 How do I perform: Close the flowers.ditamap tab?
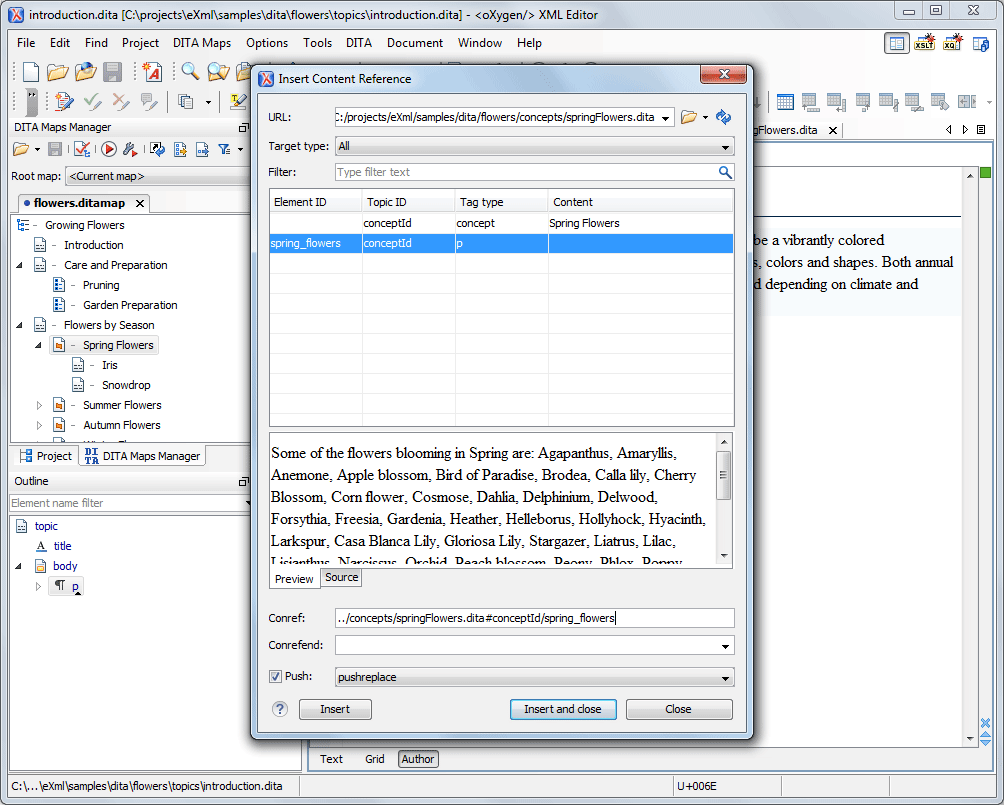tap(140, 204)
